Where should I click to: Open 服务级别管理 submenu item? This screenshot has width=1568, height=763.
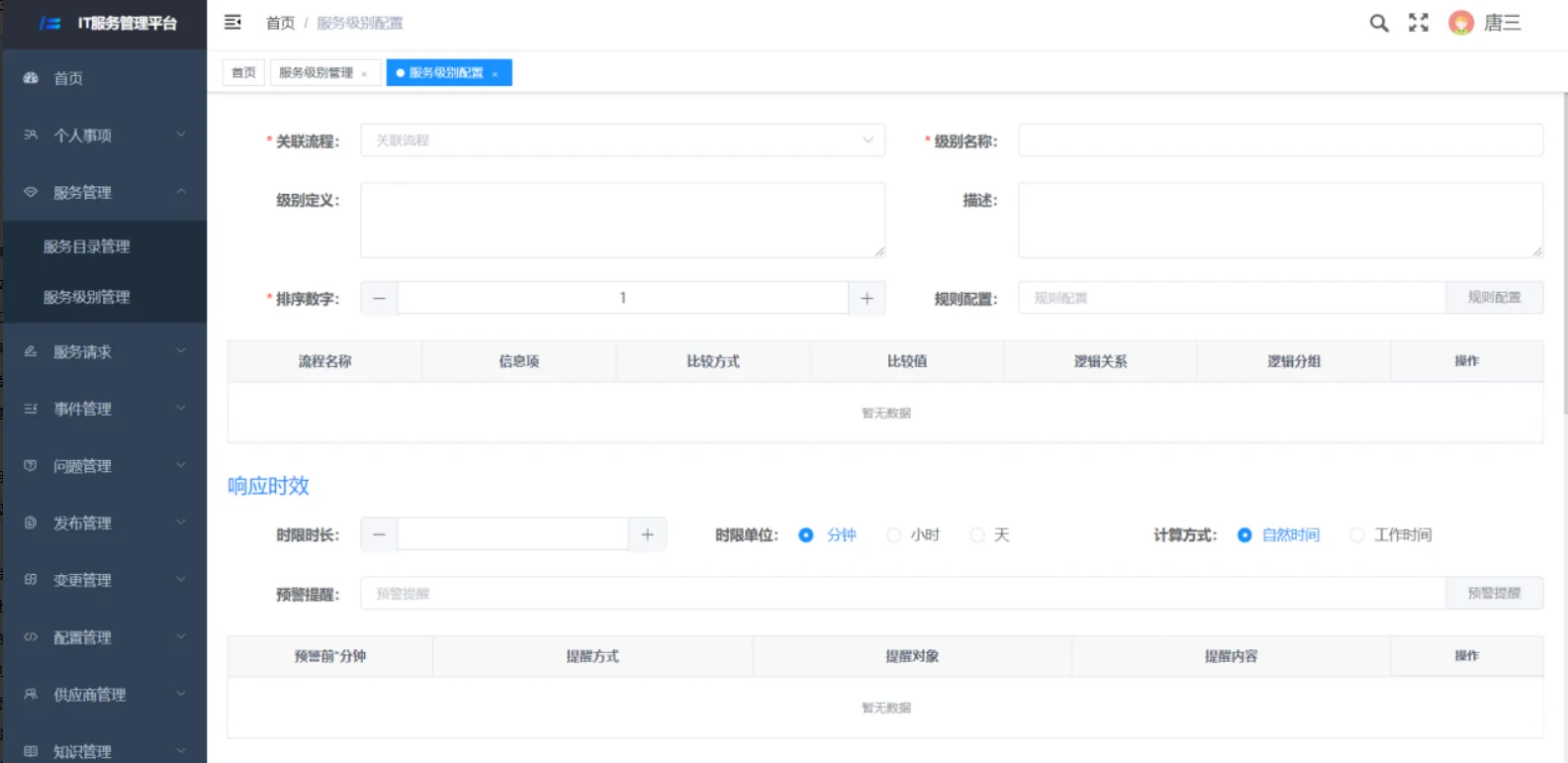coord(104,297)
